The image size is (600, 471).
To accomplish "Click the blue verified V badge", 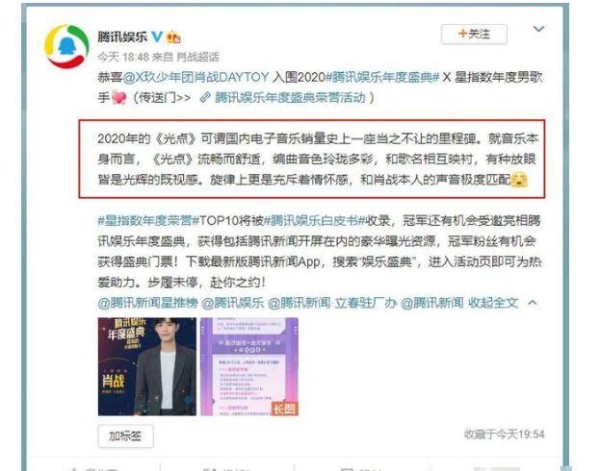I will point(157,37).
